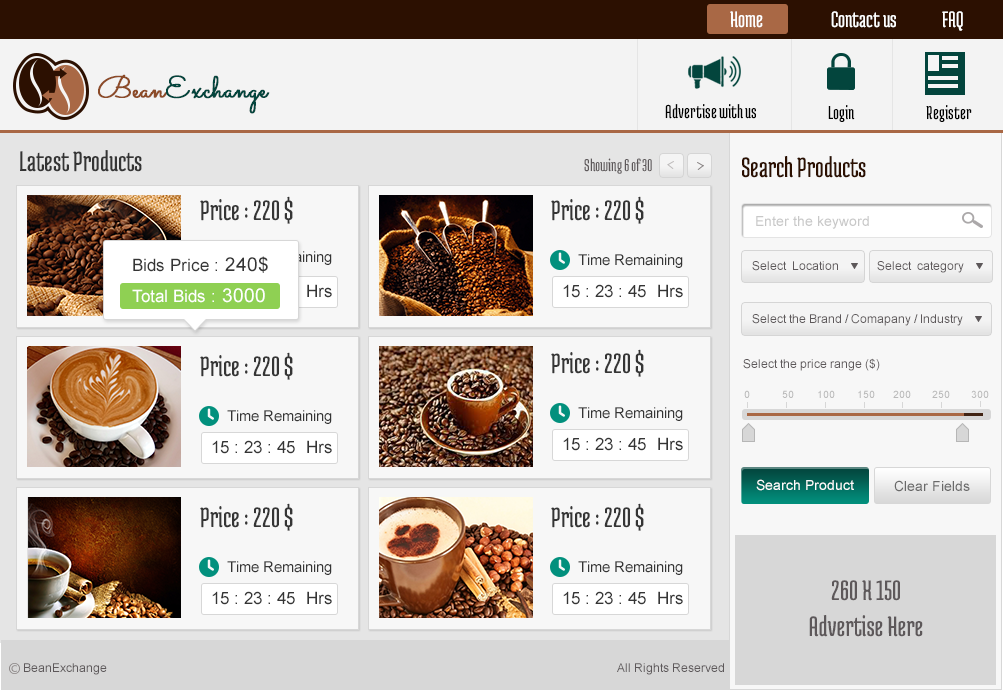Screen dimensions: 1003x690
Task: Click the BeanExchange coffee bean logo
Action: [x=51, y=86]
